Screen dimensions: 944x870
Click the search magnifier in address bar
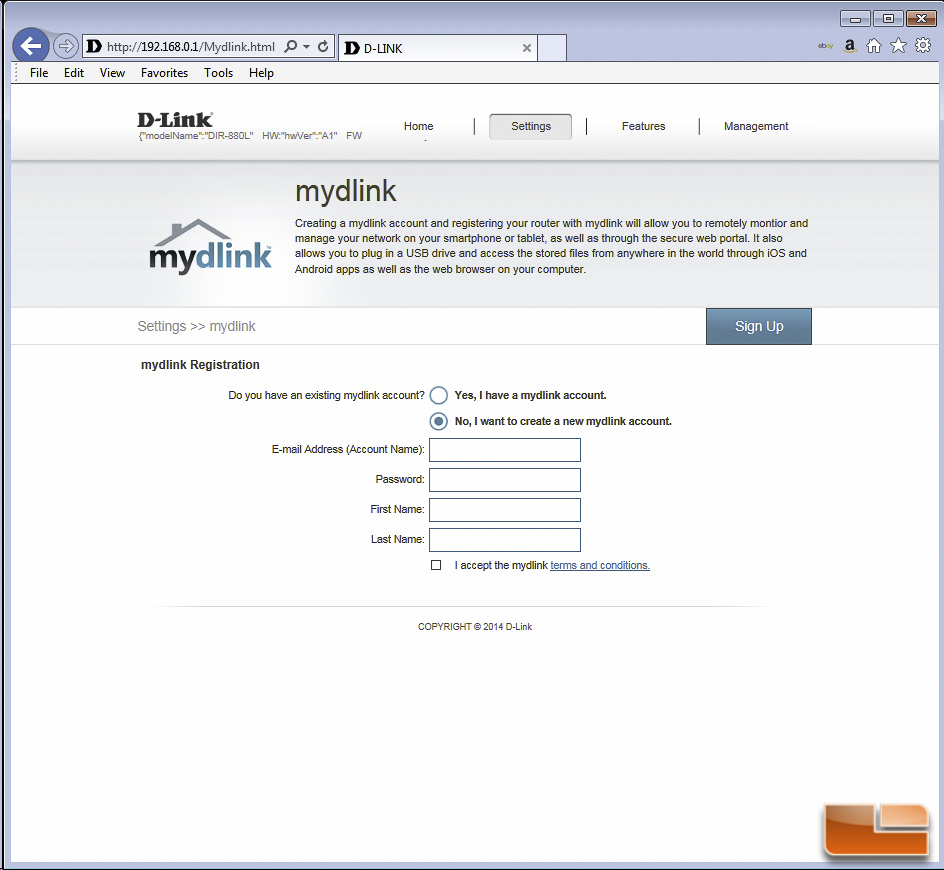point(290,46)
